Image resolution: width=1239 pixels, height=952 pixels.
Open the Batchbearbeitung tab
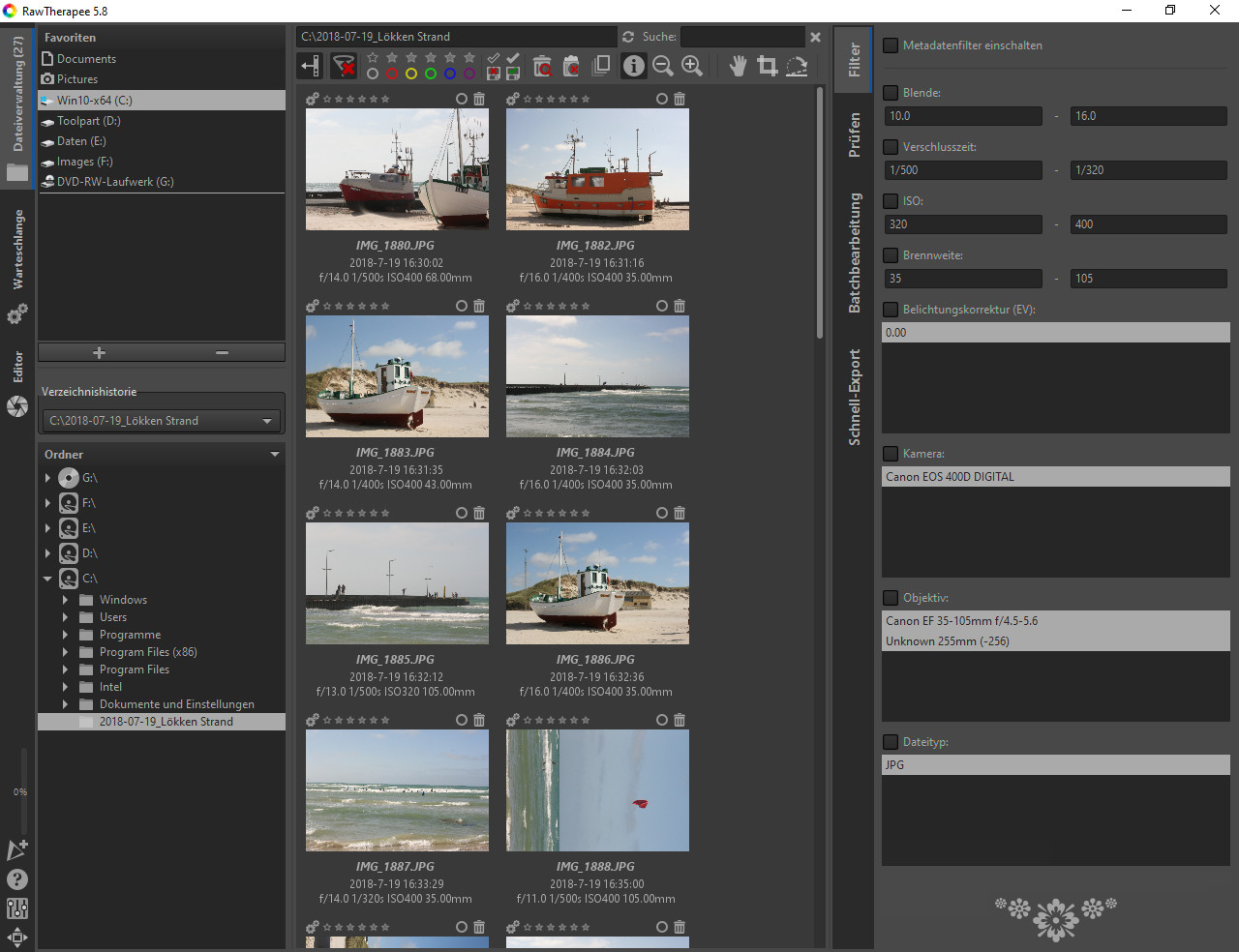[x=854, y=253]
